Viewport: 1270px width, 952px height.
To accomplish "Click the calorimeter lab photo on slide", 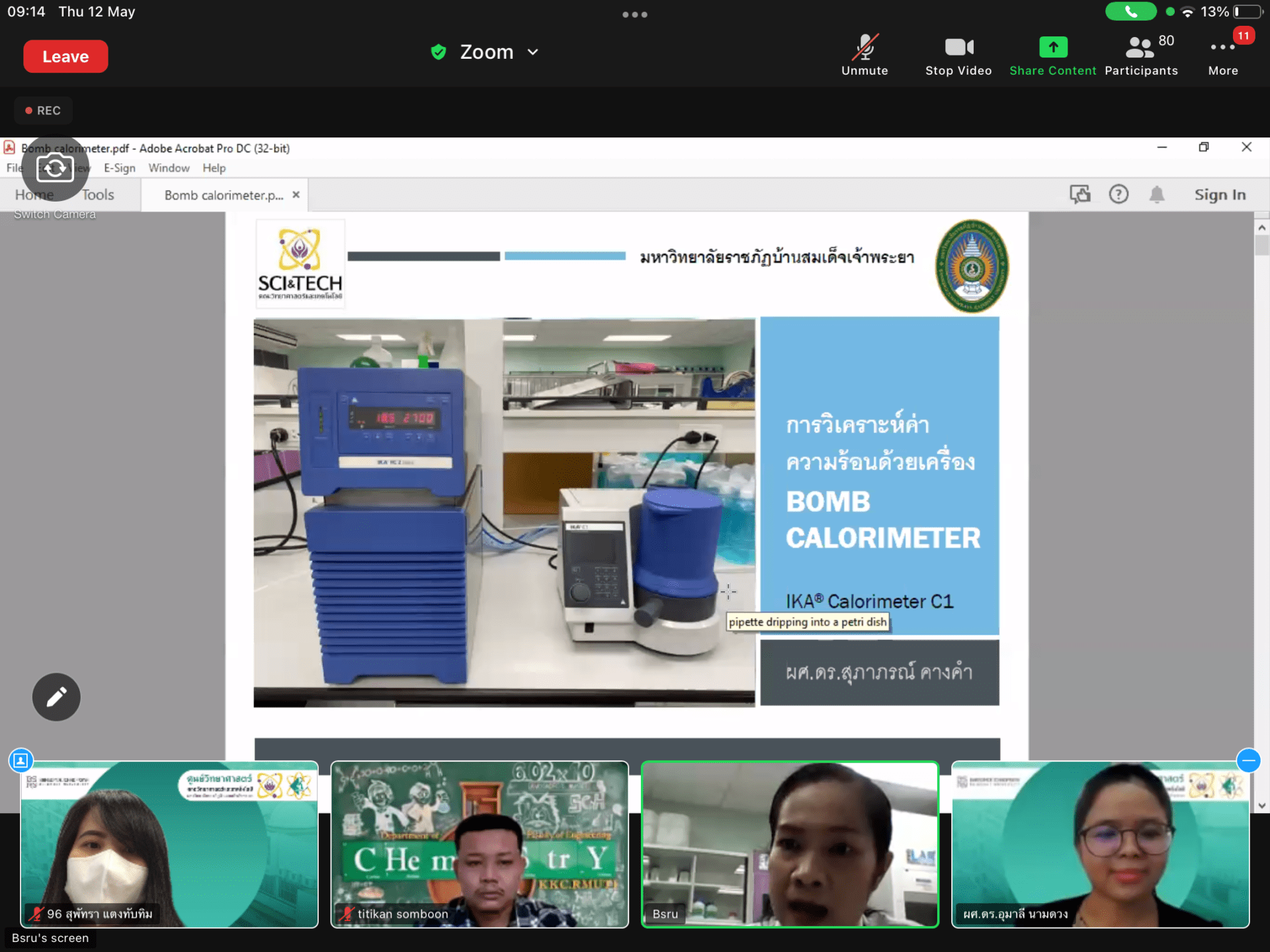I will (x=504, y=512).
